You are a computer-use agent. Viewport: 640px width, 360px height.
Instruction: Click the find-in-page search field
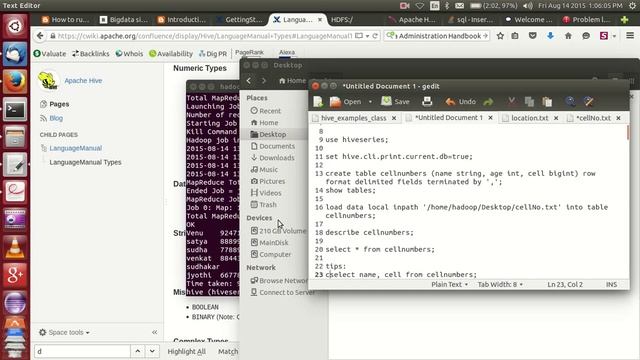pyautogui.click(x=82, y=351)
